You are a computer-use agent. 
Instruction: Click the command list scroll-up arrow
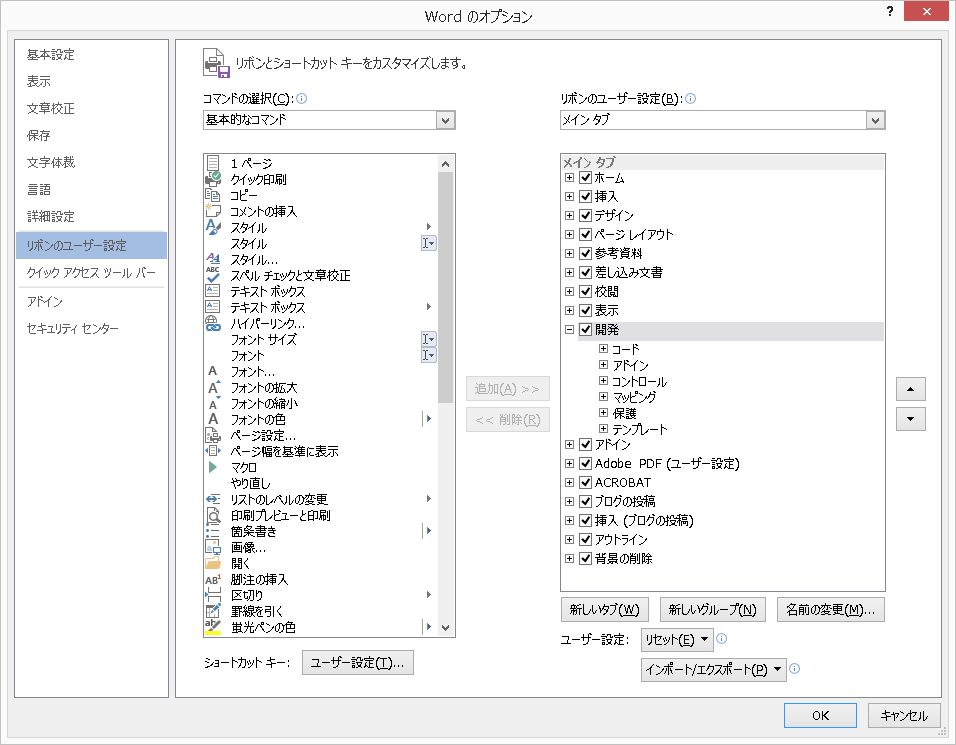click(445, 164)
